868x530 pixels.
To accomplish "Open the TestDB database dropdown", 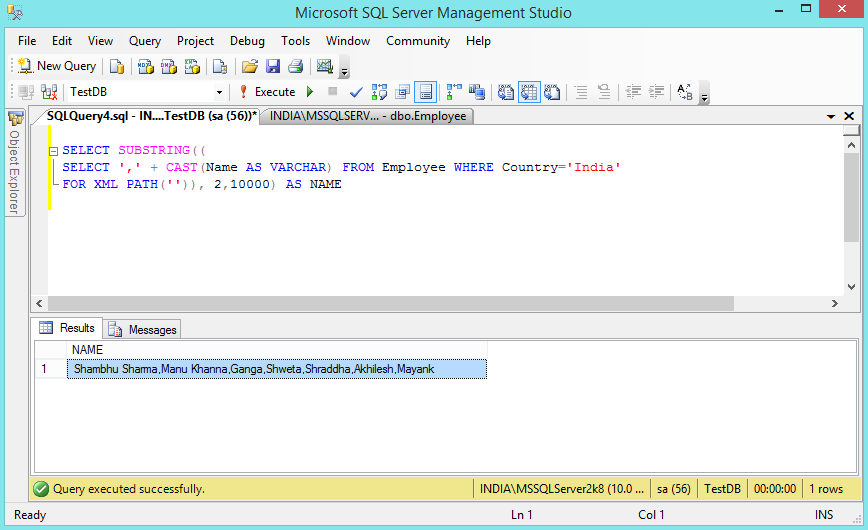I will (219, 92).
